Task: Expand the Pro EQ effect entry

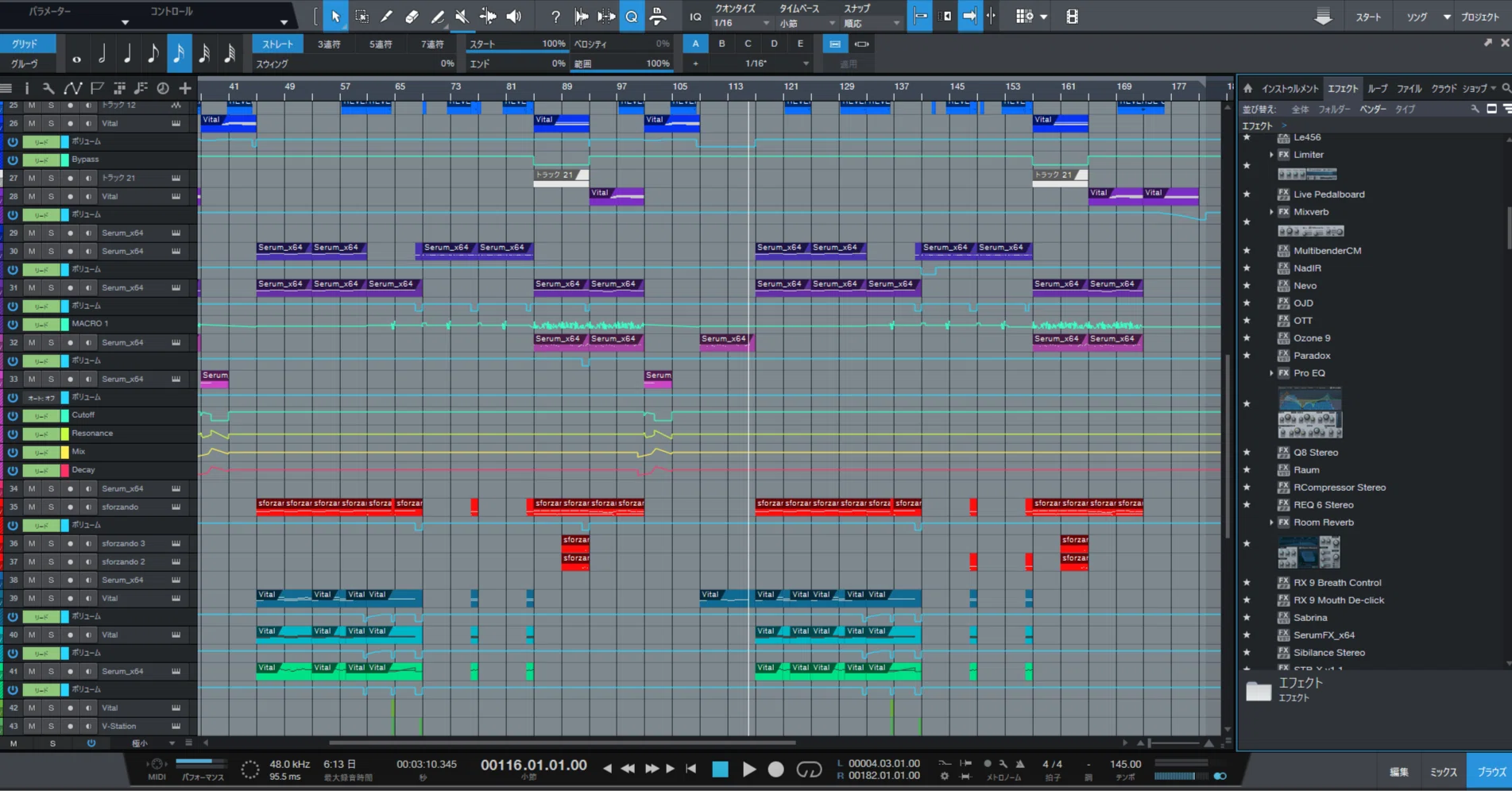Action: click(1271, 373)
